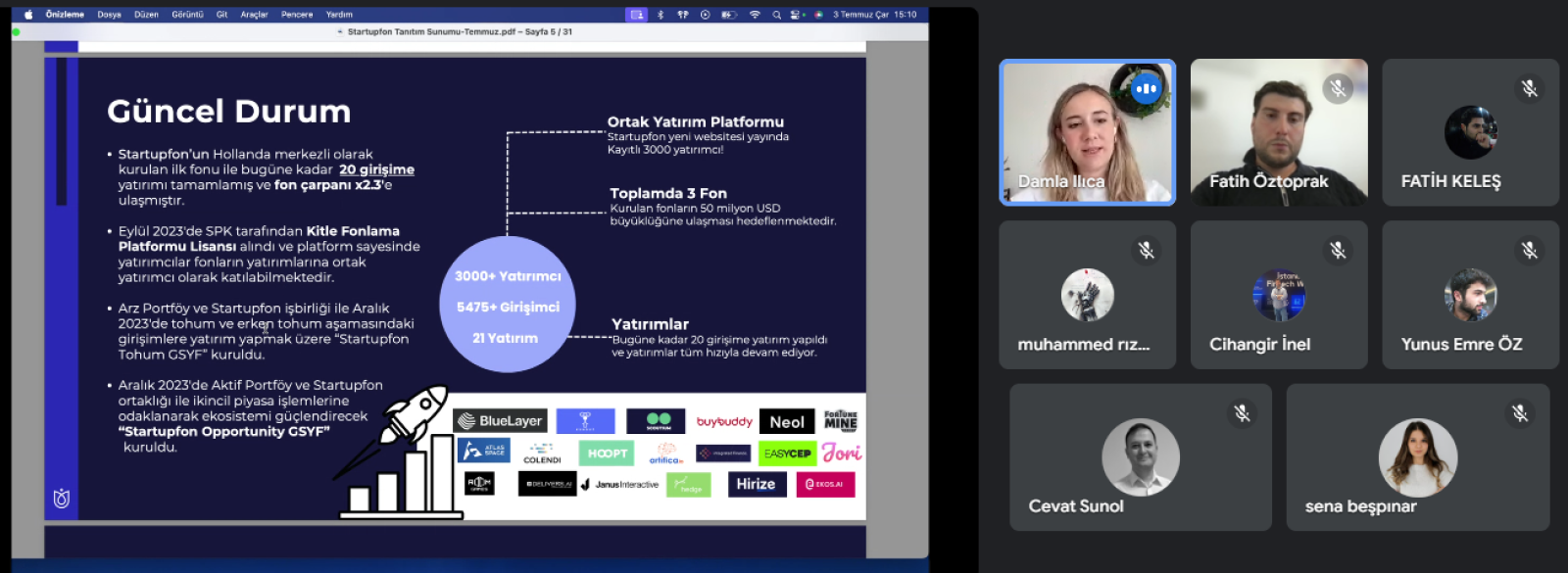The image size is (1568, 573).
Task: Click muted mic icon on Fatih Öztoprak's tile
Action: (1338, 89)
